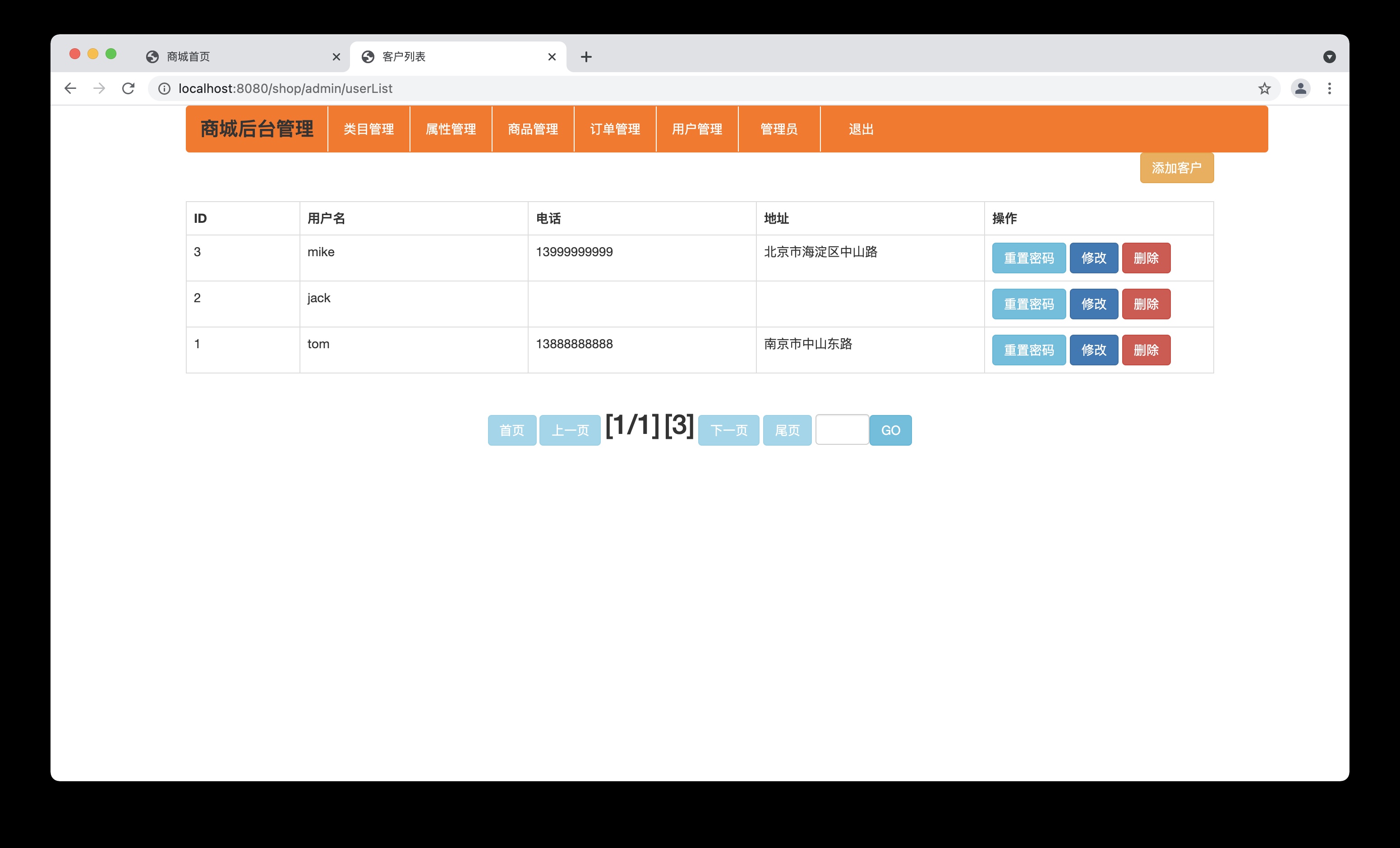The image size is (1400, 848).
Task: Reload the page with refresh icon
Action: pos(129,88)
